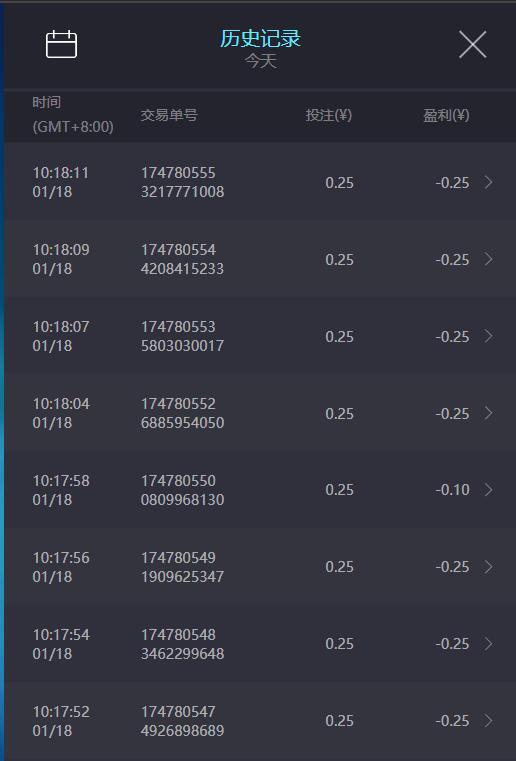Expand details arrow for 10:17:52 record
This screenshot has height=761, width=516.
coord(488,721)
